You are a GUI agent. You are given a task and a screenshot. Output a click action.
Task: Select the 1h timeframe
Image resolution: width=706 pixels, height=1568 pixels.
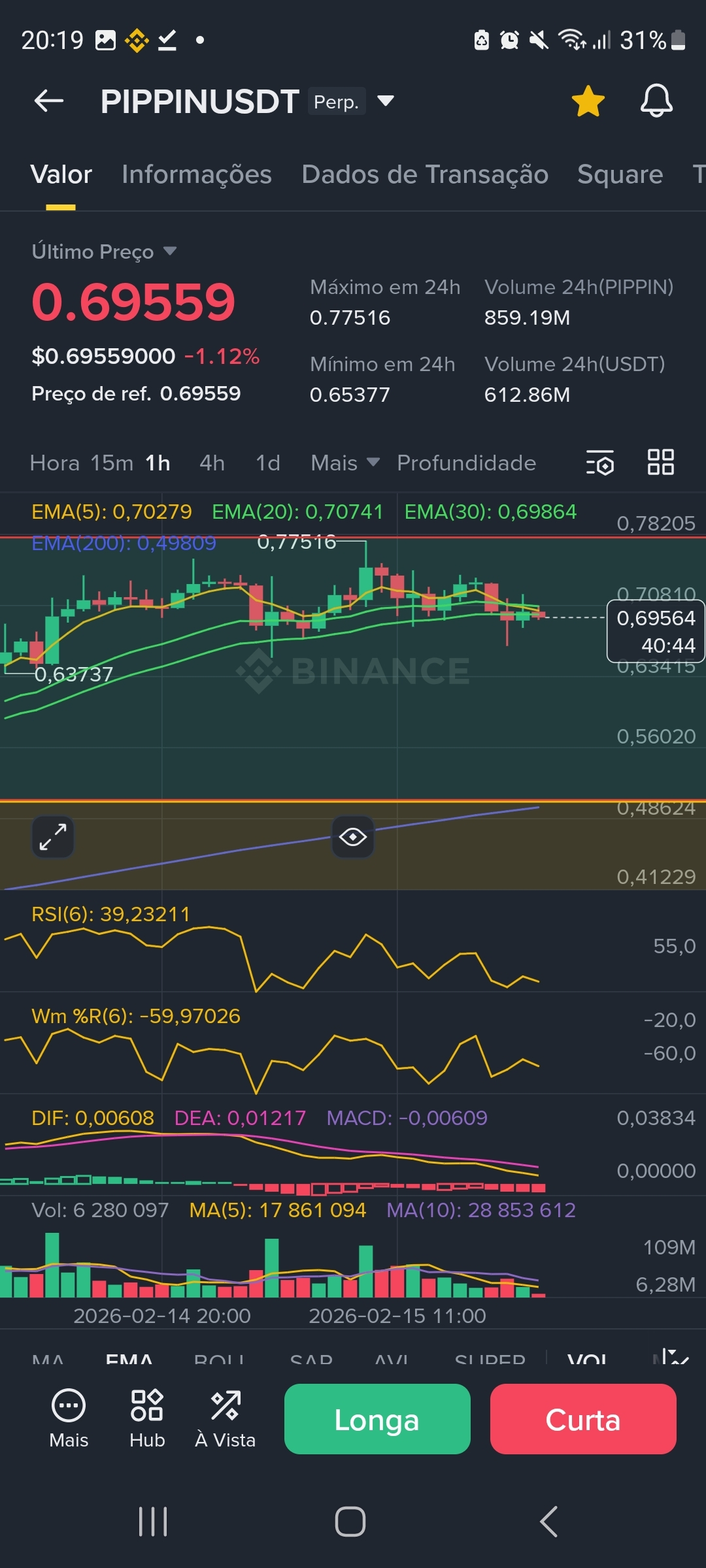(158, 463)
